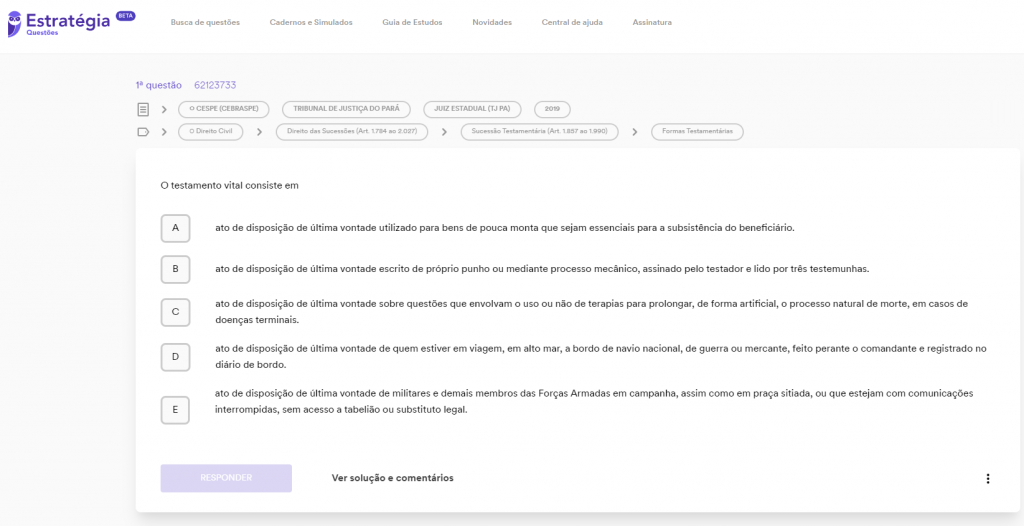This screenshot has height=526, width=1024.
Task: Click the Direito das Sucessões tag
Action: coord(352,132)
